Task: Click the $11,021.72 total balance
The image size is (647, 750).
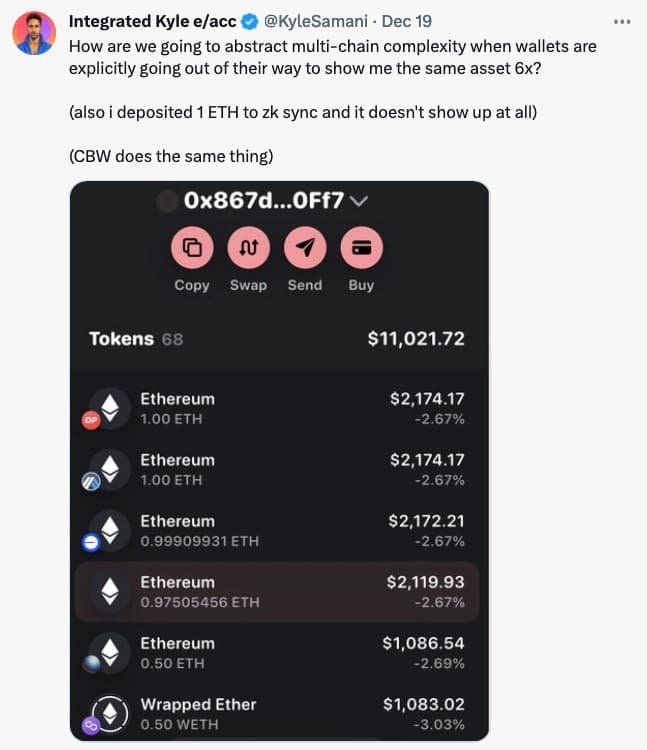Action: click(416, 339)
